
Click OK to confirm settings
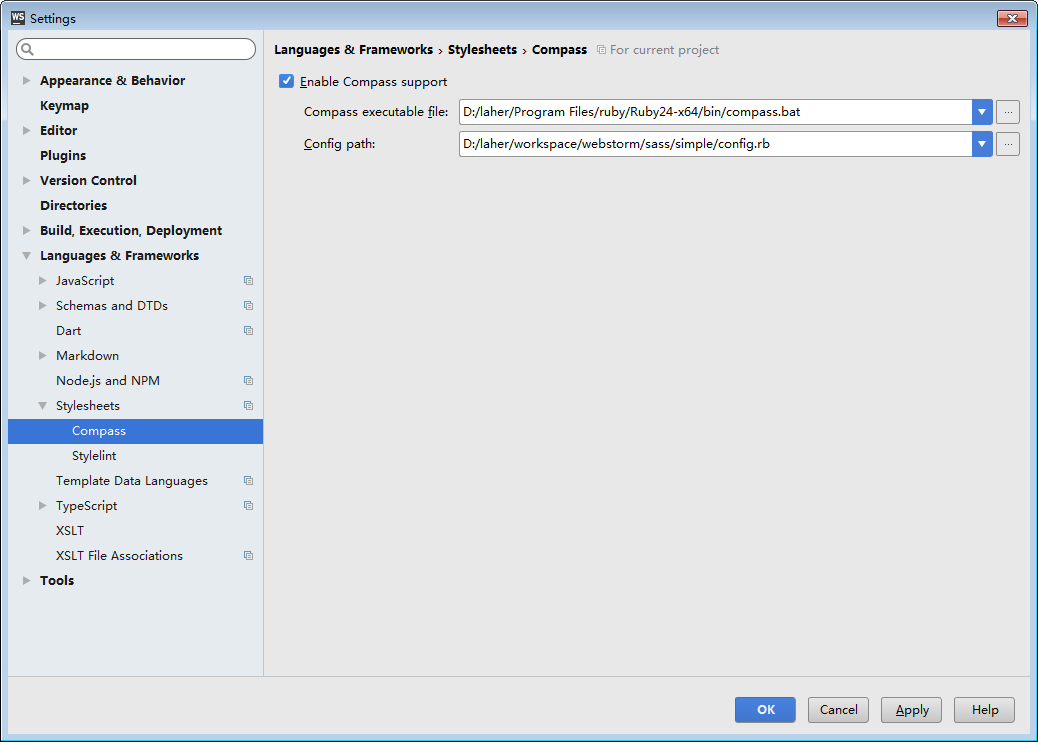pos(765,710)
